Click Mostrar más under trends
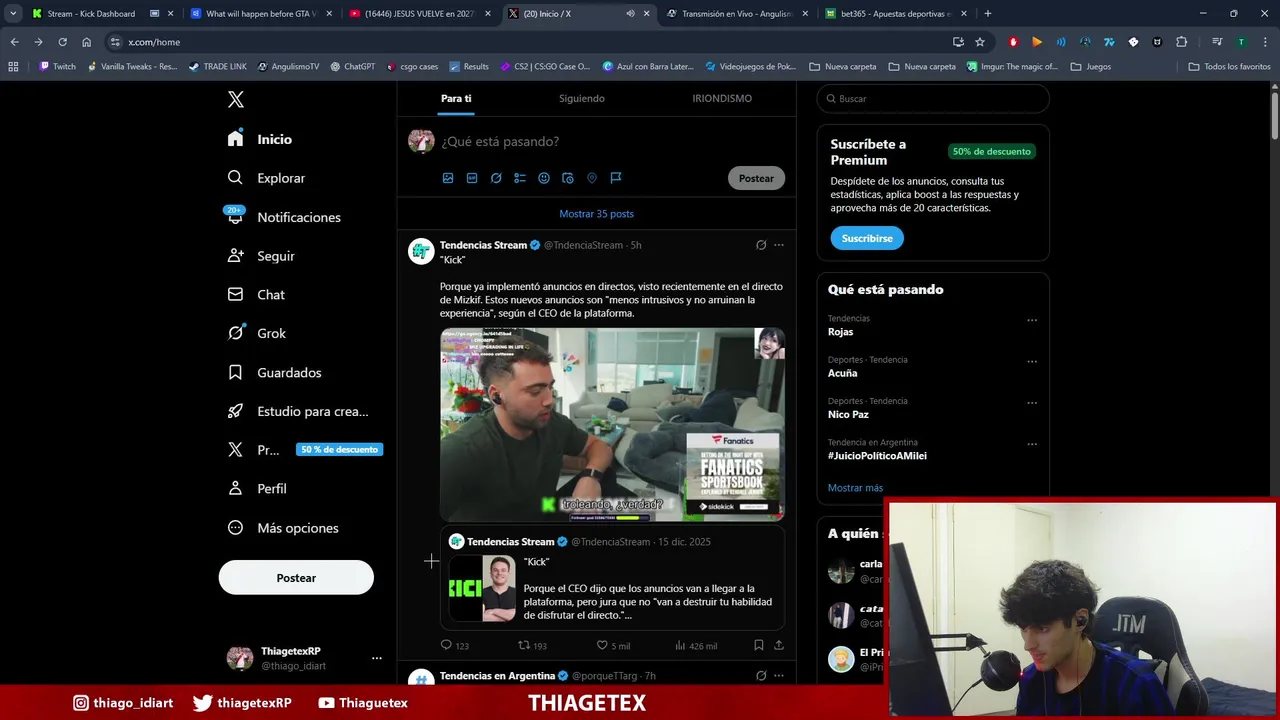Screen dimensions: 1280x720 [855, 488]
